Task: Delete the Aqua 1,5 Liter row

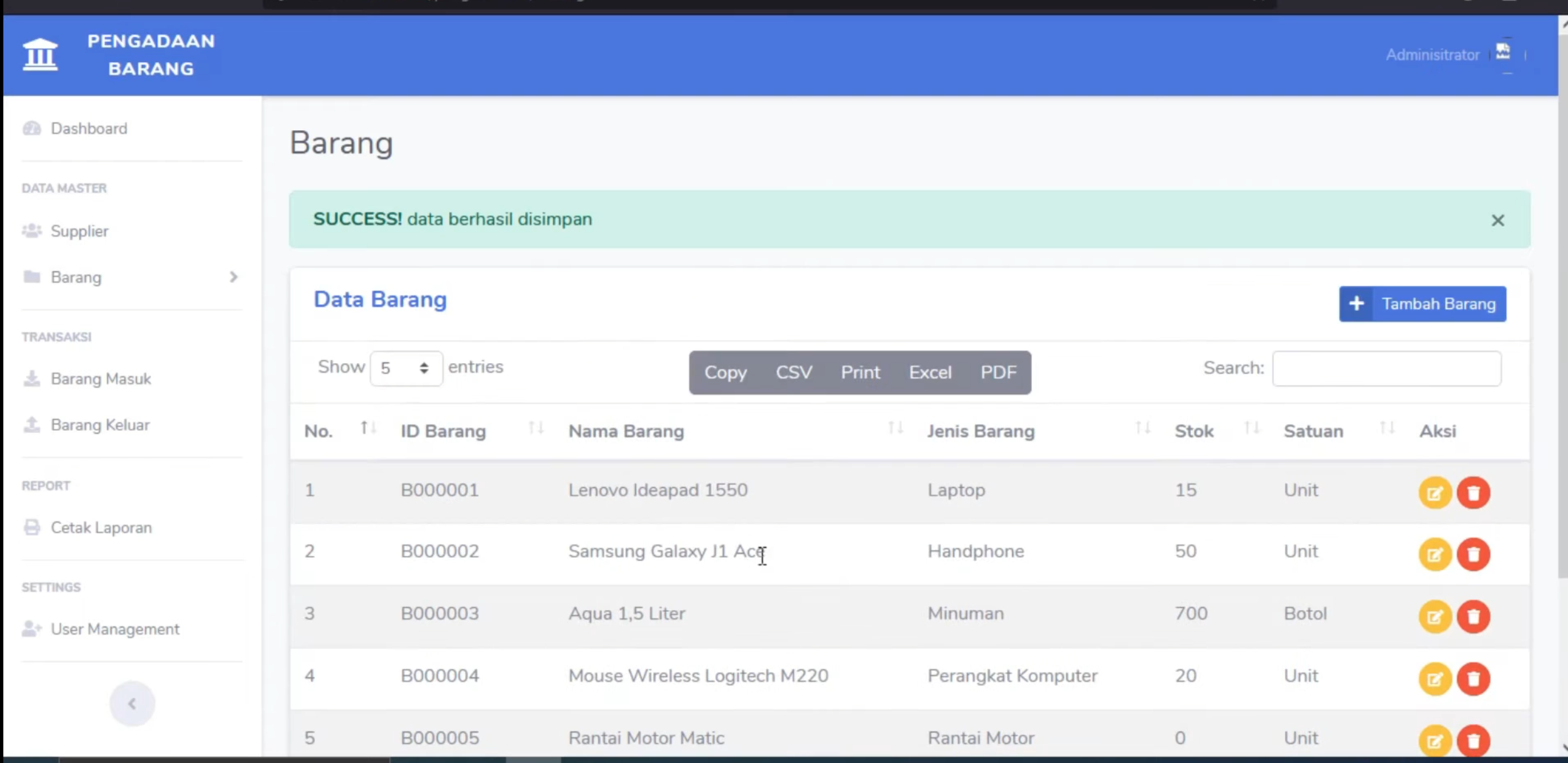Action: 1473,616
